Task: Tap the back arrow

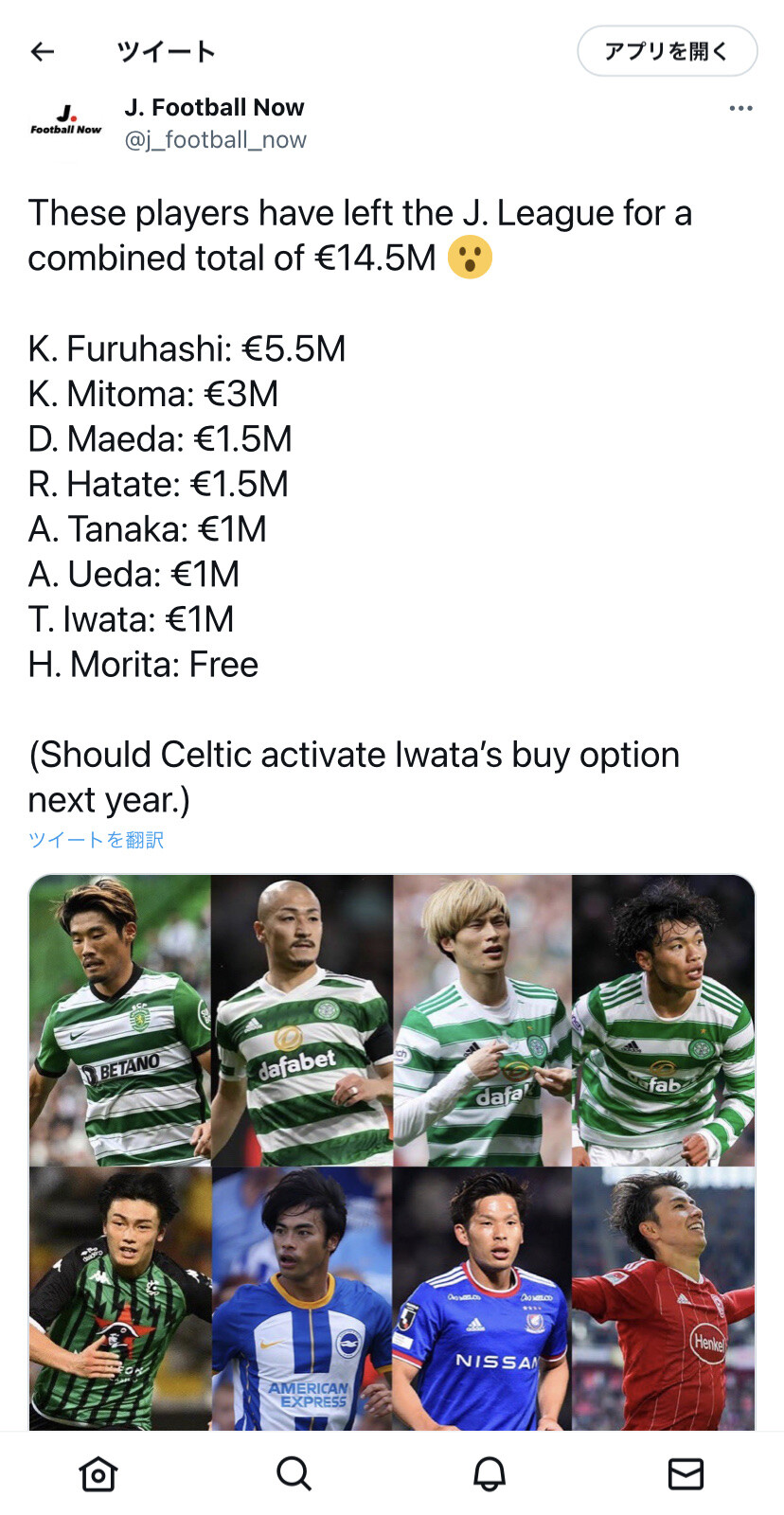Action: click(43, 51)
